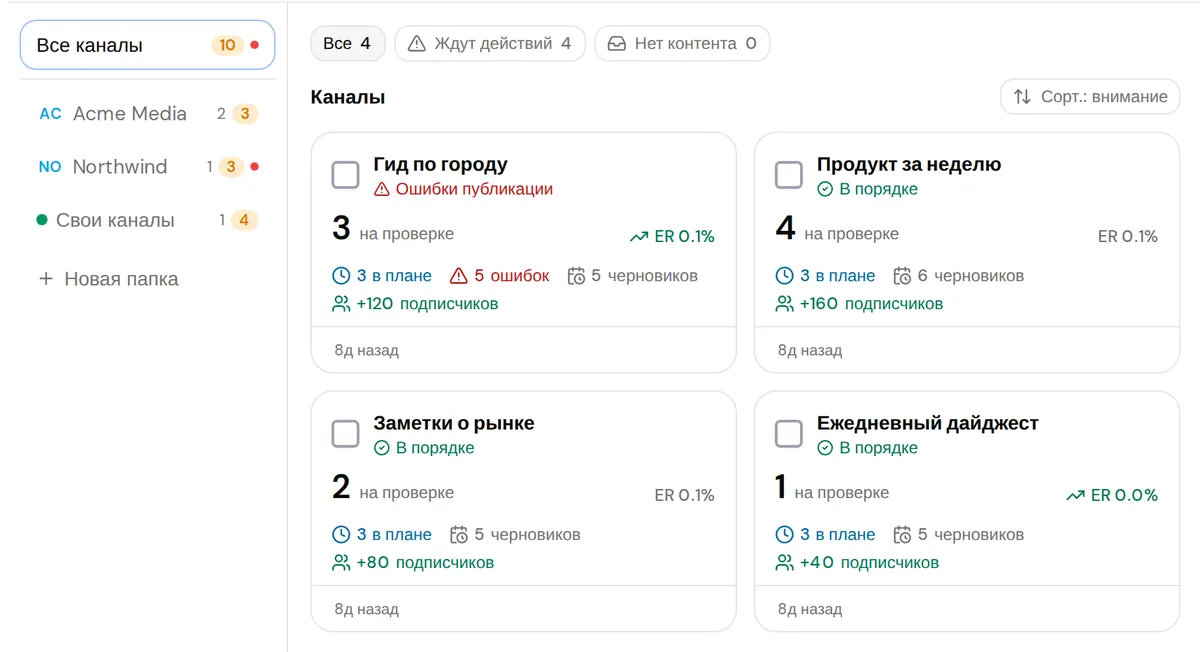The height and width of the screenshot is (652, 1200).
Task: Click the trend arrow beside ER 0.0%
Action: pyautogui.click(x=1075, y=495)
